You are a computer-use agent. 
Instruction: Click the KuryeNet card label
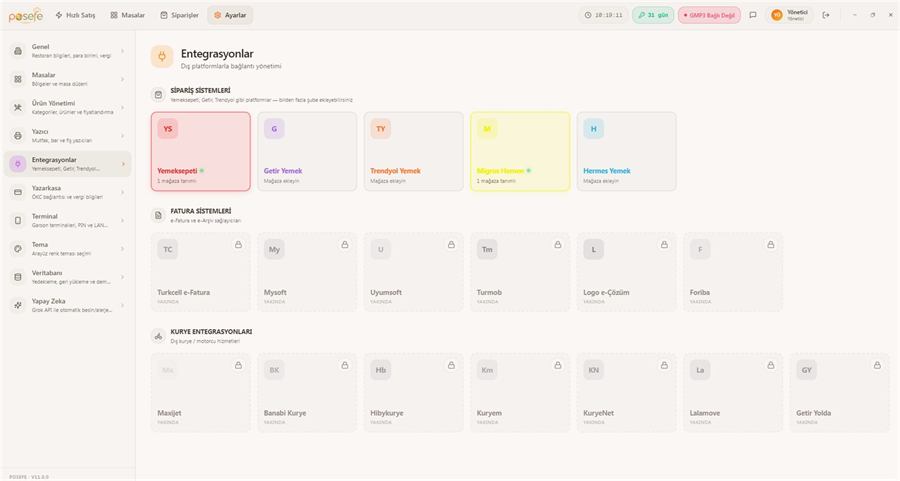[x=598, y=413]
